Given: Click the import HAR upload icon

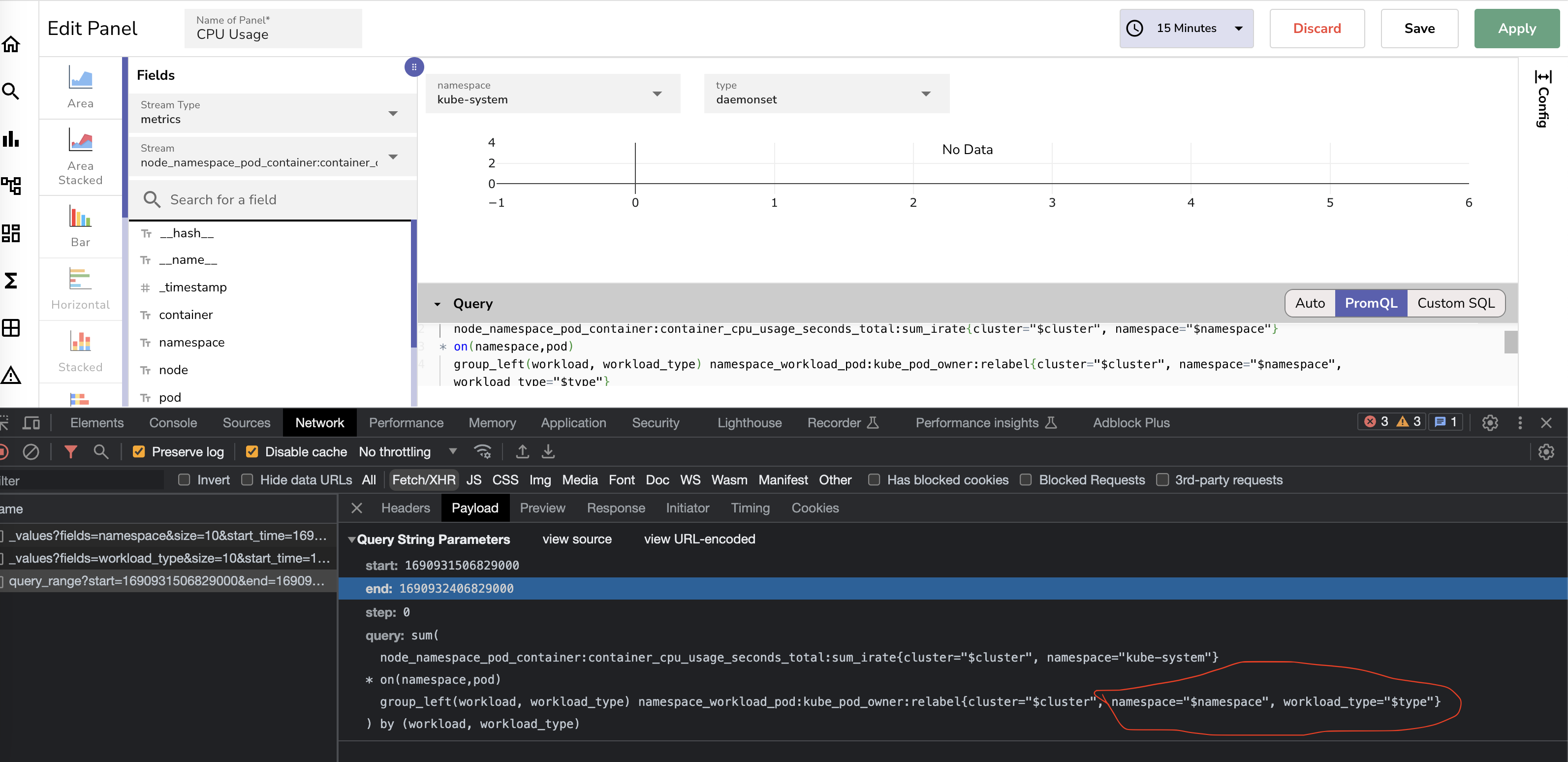Looking at the screenshot, I should pos(522,451).
